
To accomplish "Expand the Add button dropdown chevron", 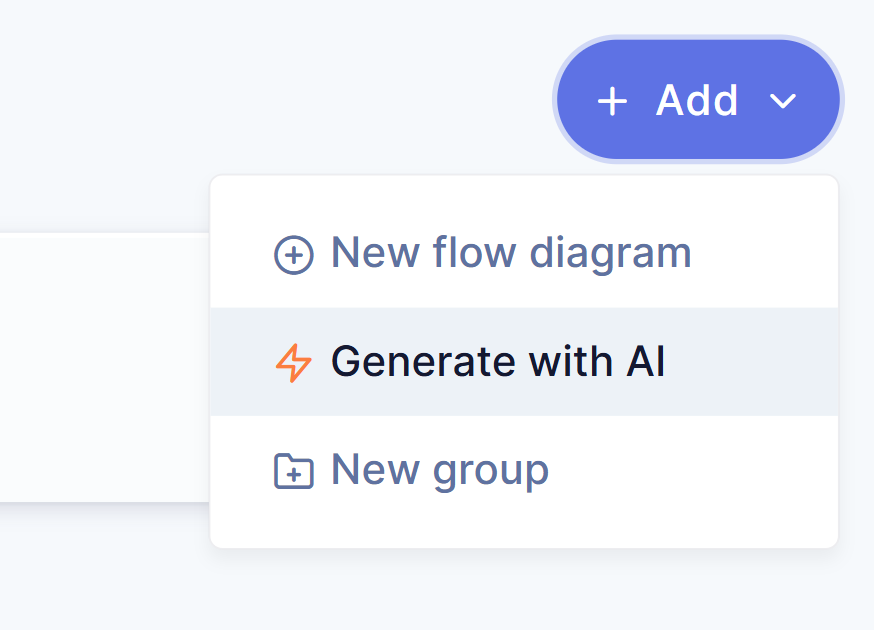I will [x=784, y=100].
